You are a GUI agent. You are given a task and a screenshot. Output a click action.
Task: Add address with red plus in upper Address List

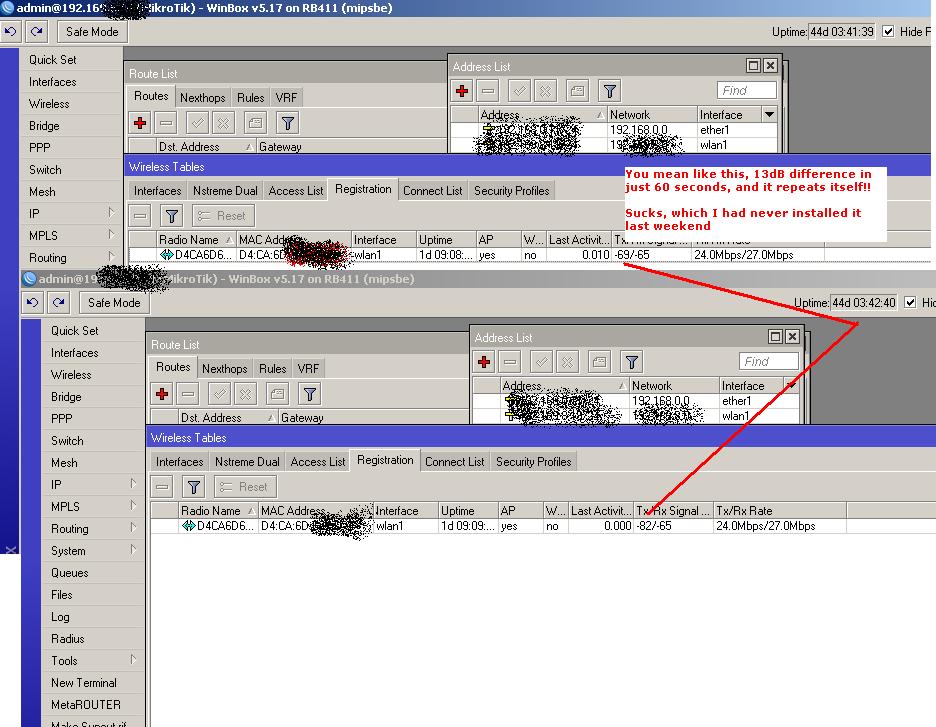tap(461, 91)
